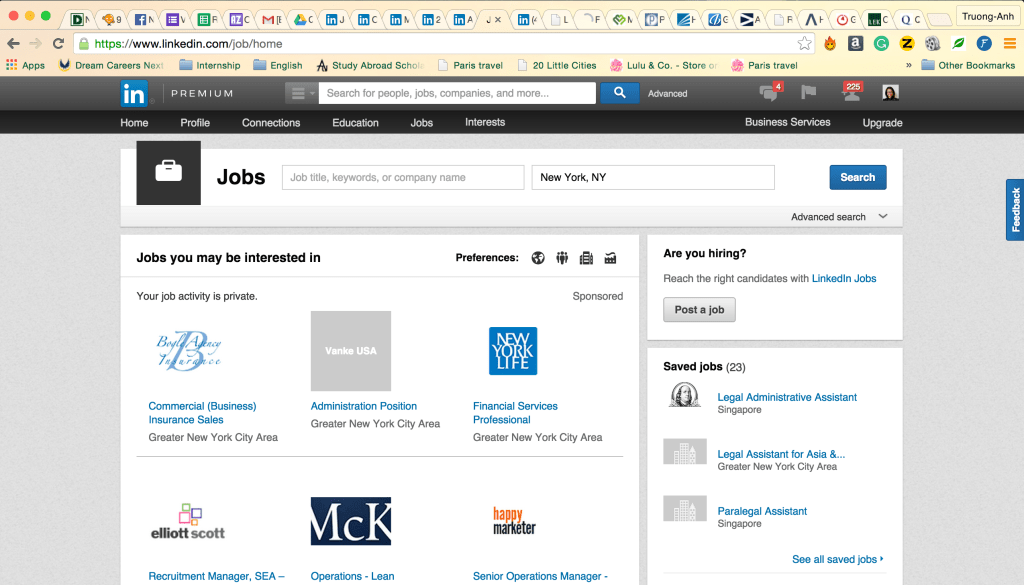Viewport: 1024px width, 585px height.
Task: Open Commercial (Business) Insurance Sales job
Action: [202, 413]
